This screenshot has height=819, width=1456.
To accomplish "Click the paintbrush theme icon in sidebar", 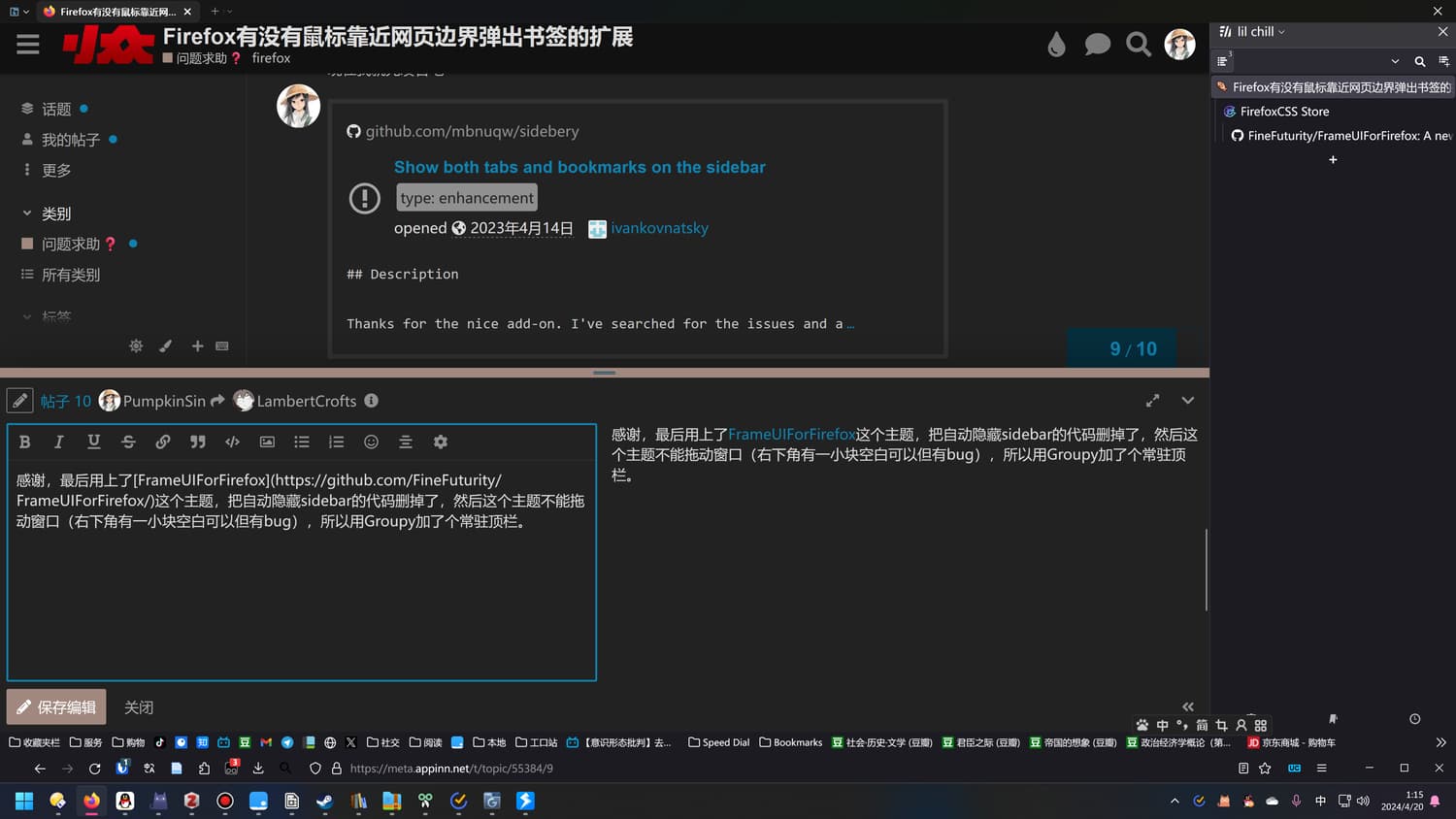I will [x=166, y=346].
